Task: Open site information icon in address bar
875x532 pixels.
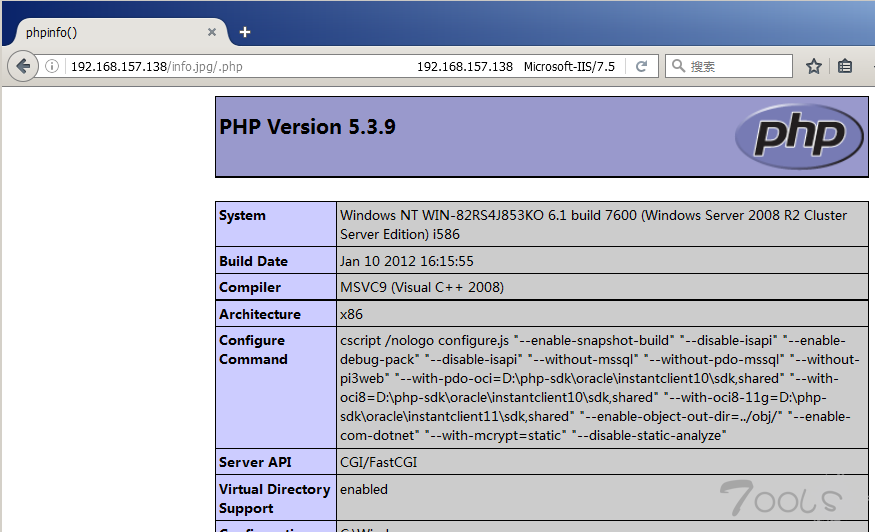Action: (x=52, y=66)
